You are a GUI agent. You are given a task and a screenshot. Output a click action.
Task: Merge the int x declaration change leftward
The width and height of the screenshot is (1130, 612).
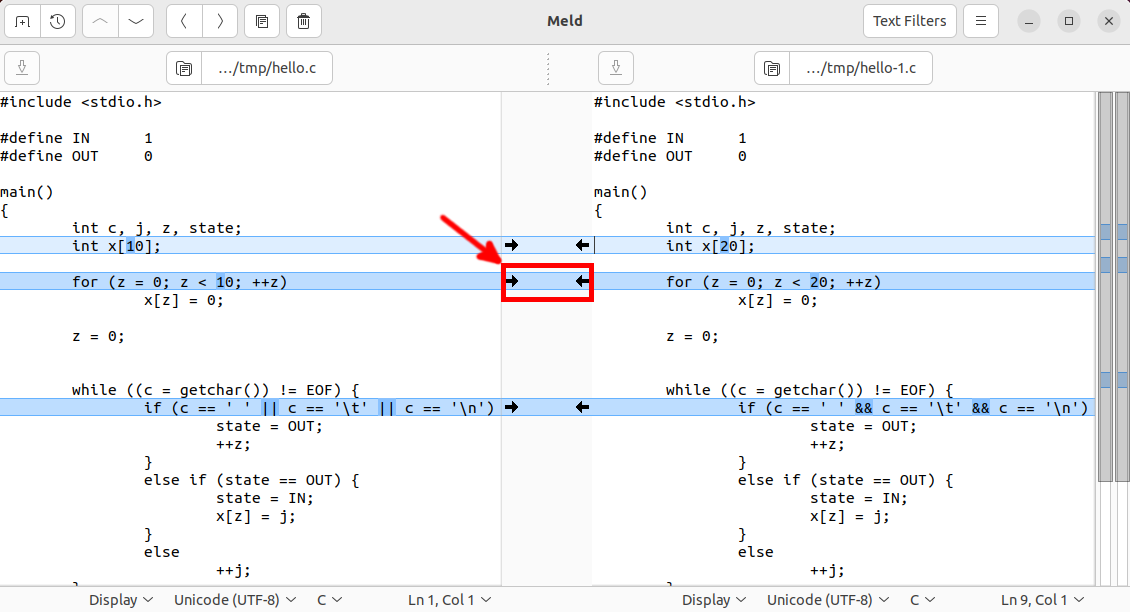point(582,244)
